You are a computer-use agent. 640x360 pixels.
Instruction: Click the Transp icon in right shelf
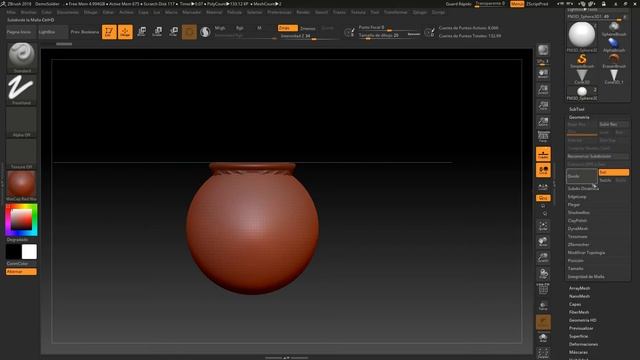[543, 306]
